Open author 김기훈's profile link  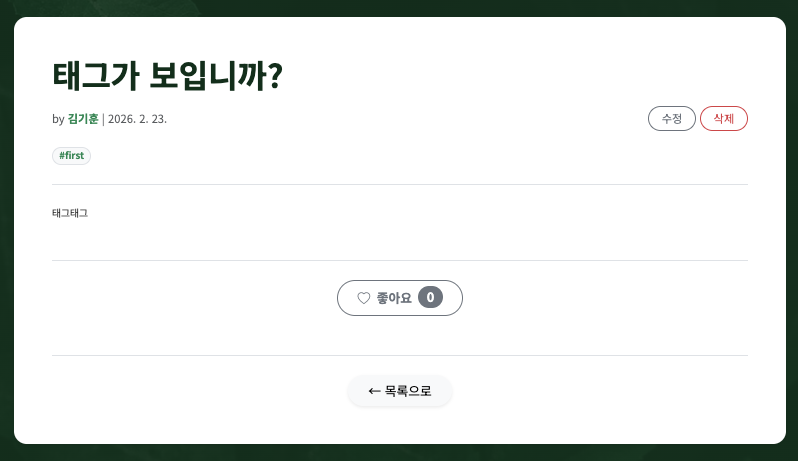point(83,119)
